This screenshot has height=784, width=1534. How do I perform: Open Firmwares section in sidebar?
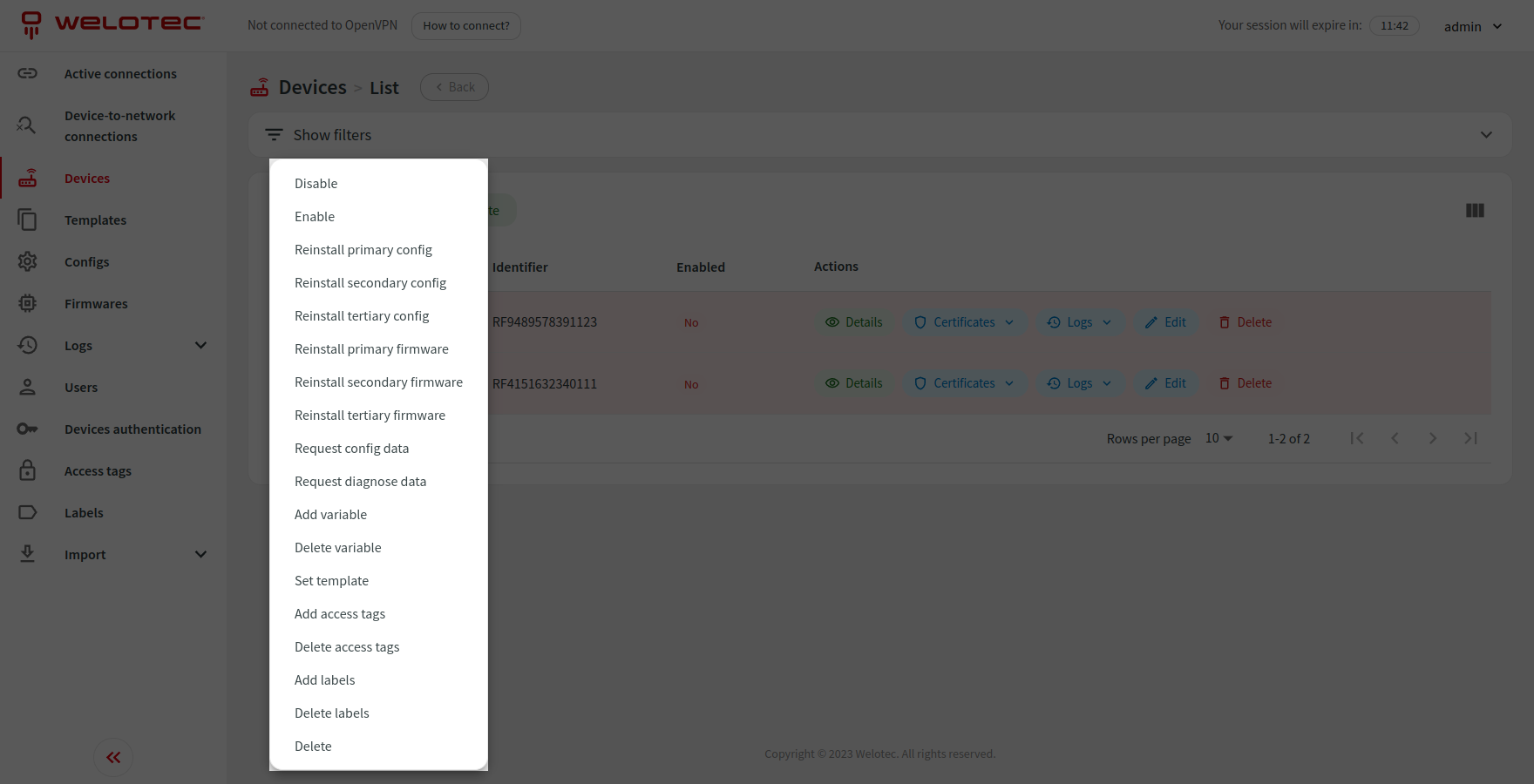96,304
